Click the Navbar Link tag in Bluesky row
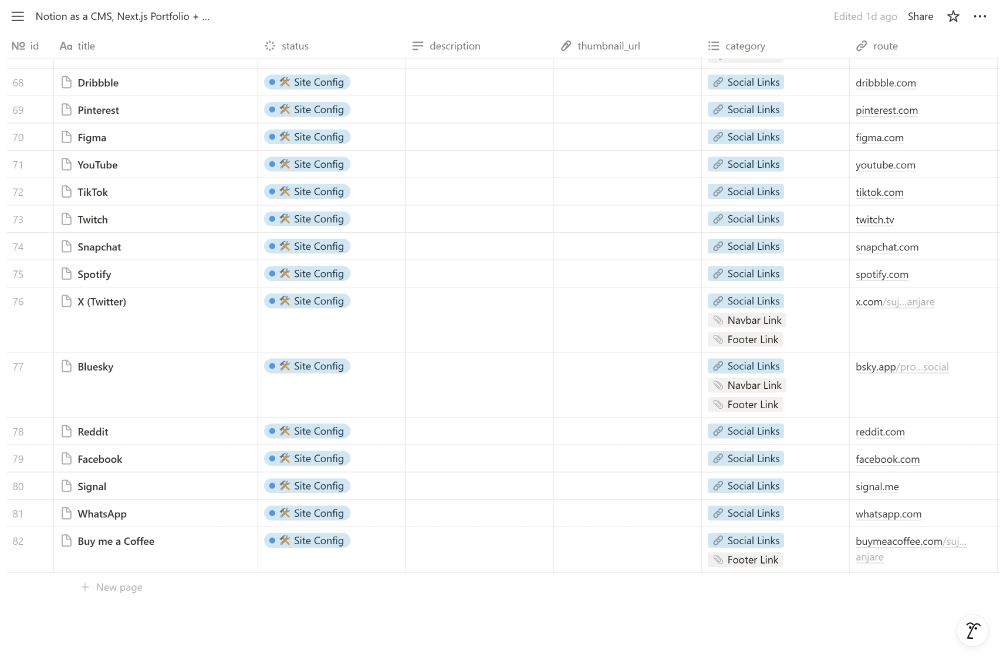The width and height of the screenshot is (1000, 658). (746, 386)
